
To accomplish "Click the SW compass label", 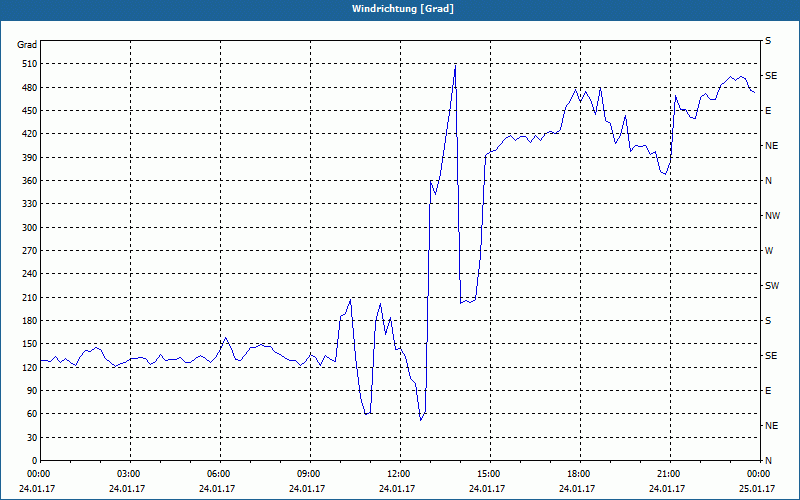I will tap(772, 286).
